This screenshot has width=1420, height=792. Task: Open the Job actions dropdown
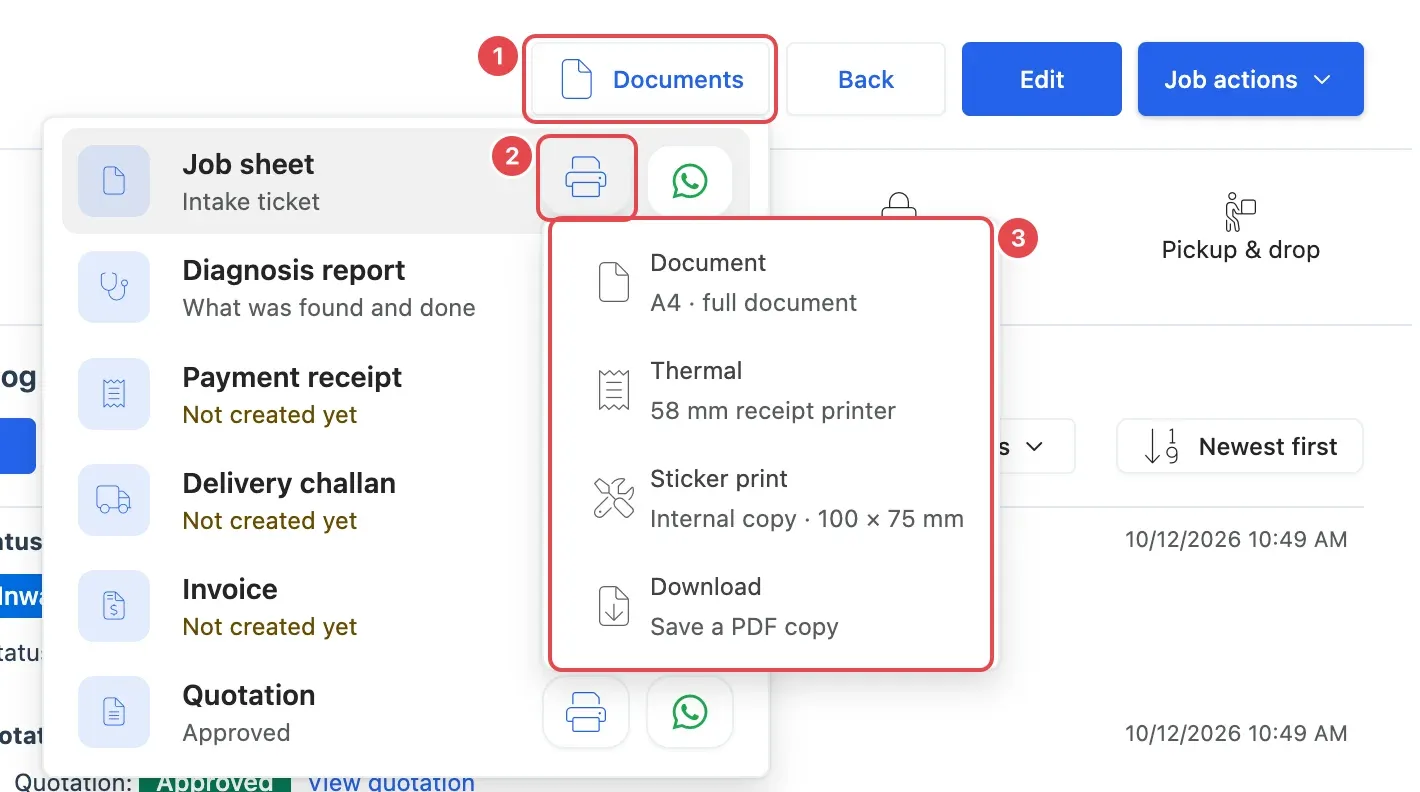[1251, 79]
